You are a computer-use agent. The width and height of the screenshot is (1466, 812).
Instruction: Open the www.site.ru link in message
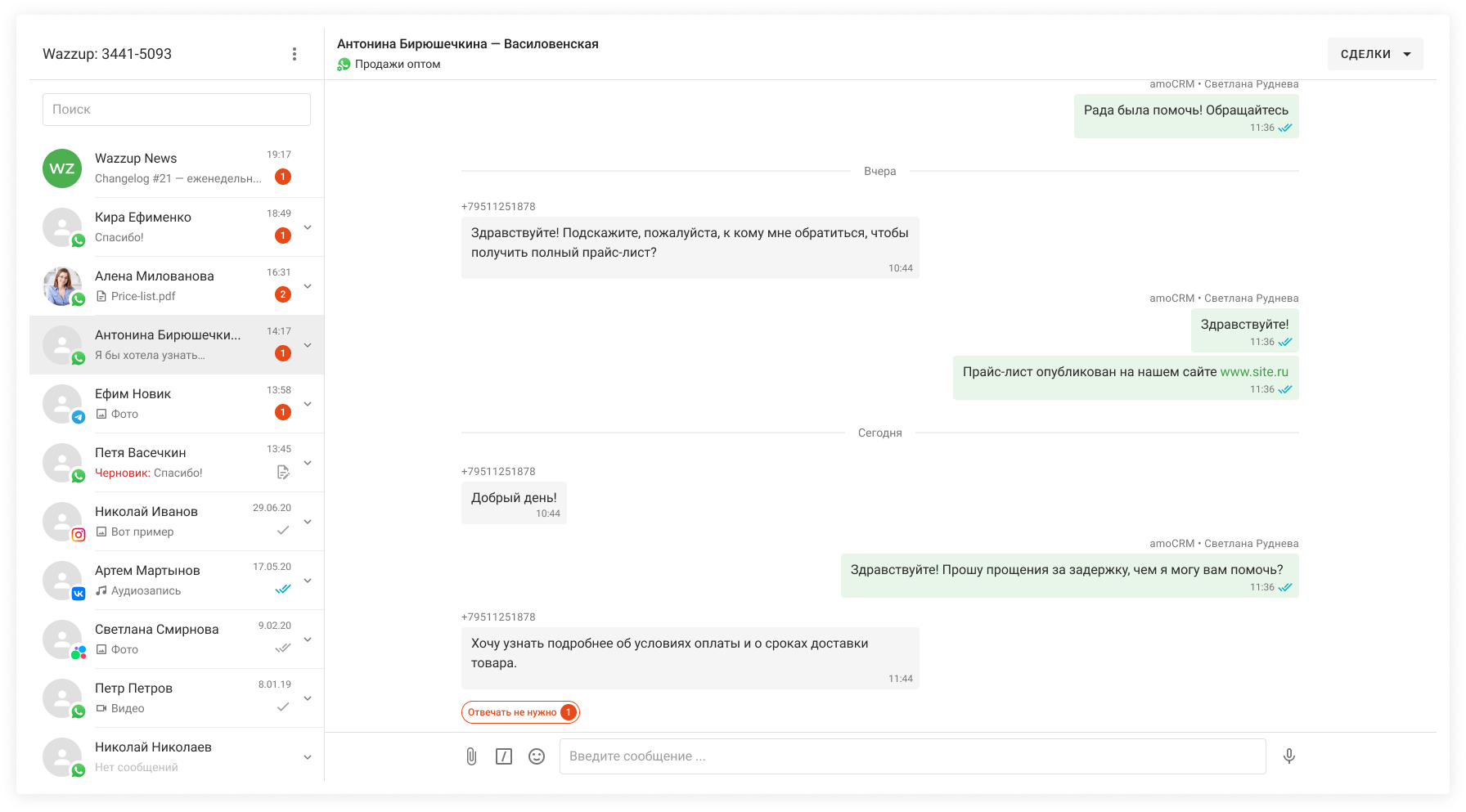pos(1254,372)
